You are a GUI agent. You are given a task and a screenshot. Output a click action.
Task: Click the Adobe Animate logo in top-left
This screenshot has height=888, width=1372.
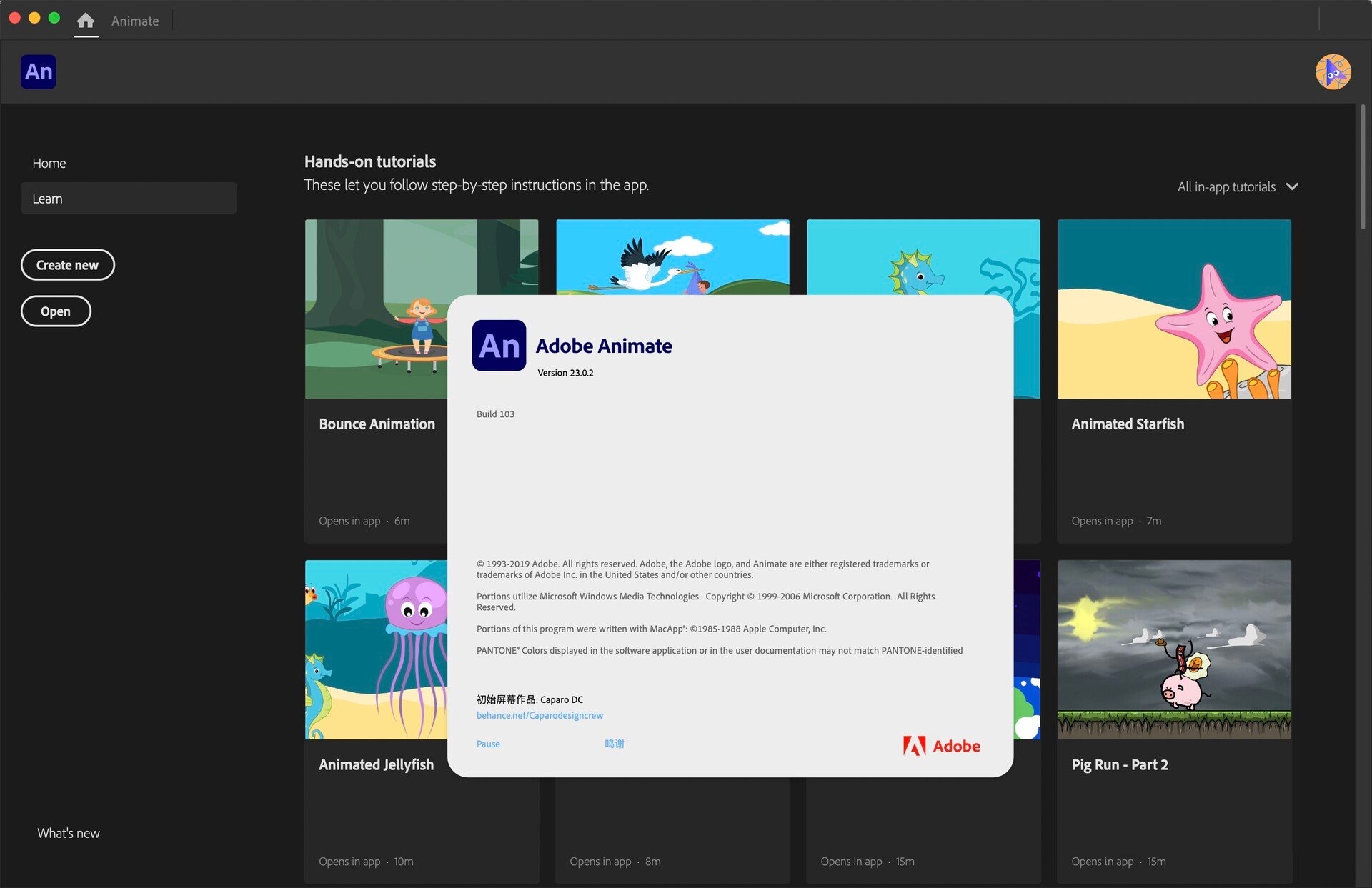pyautogui.click(x=38, y=71)
